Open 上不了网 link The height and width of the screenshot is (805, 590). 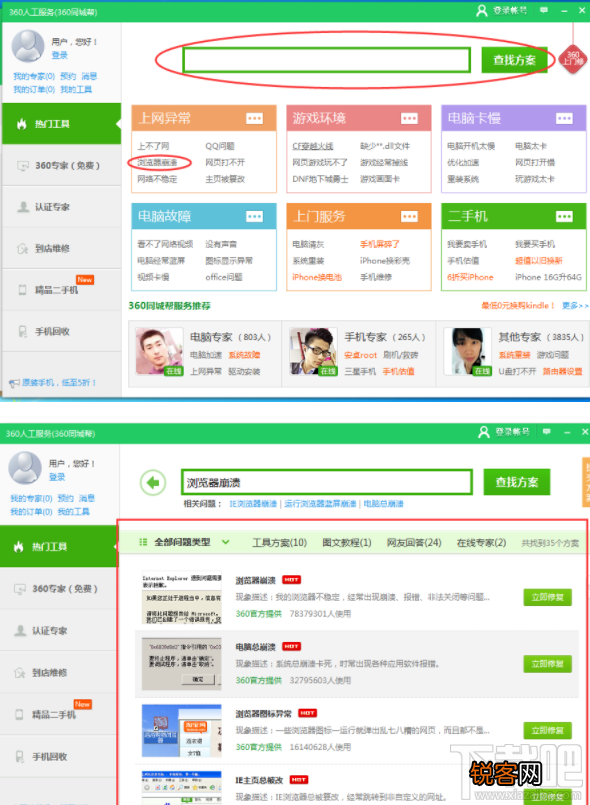pyautogui.click(x=153, y=146)
